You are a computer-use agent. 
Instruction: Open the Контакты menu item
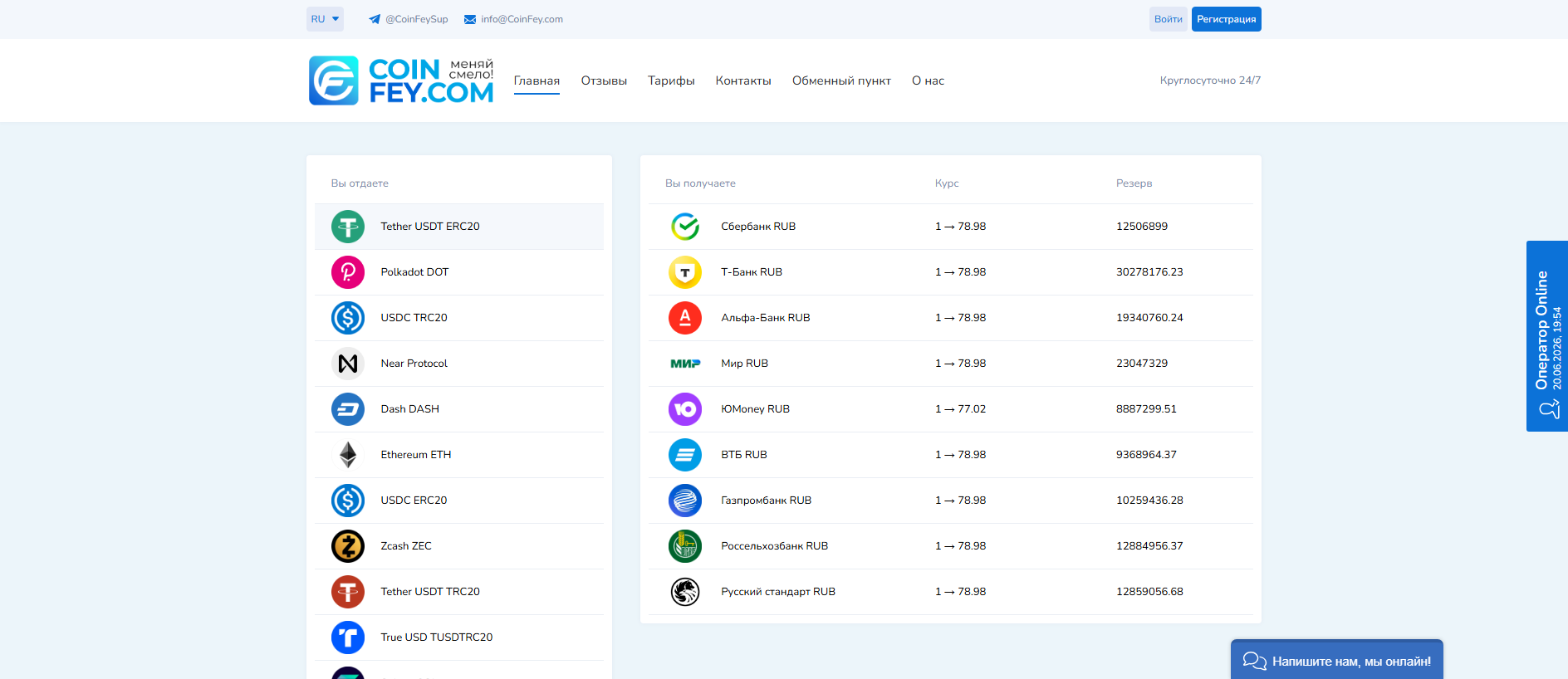[743, 81]
